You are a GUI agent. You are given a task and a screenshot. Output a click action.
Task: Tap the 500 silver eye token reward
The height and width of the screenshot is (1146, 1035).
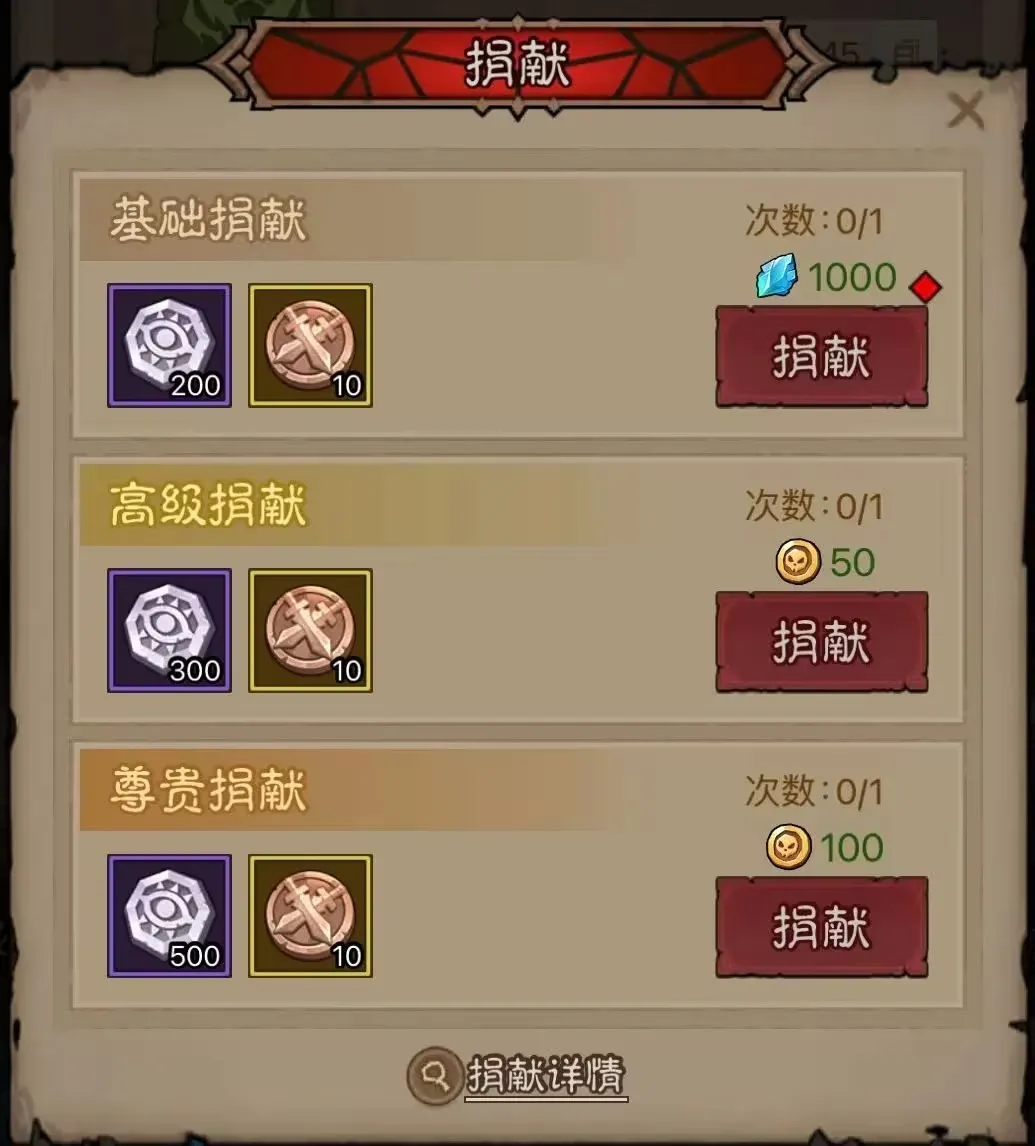[170, 916]
